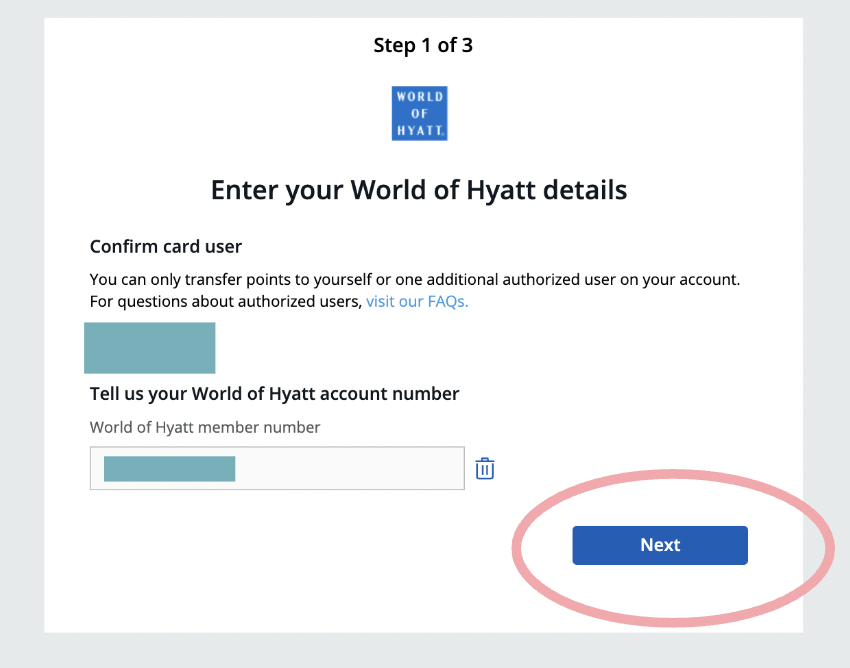Click the redacted card user name block
The width and height of the screenshot is (850, 668).
tap(150, 348)
